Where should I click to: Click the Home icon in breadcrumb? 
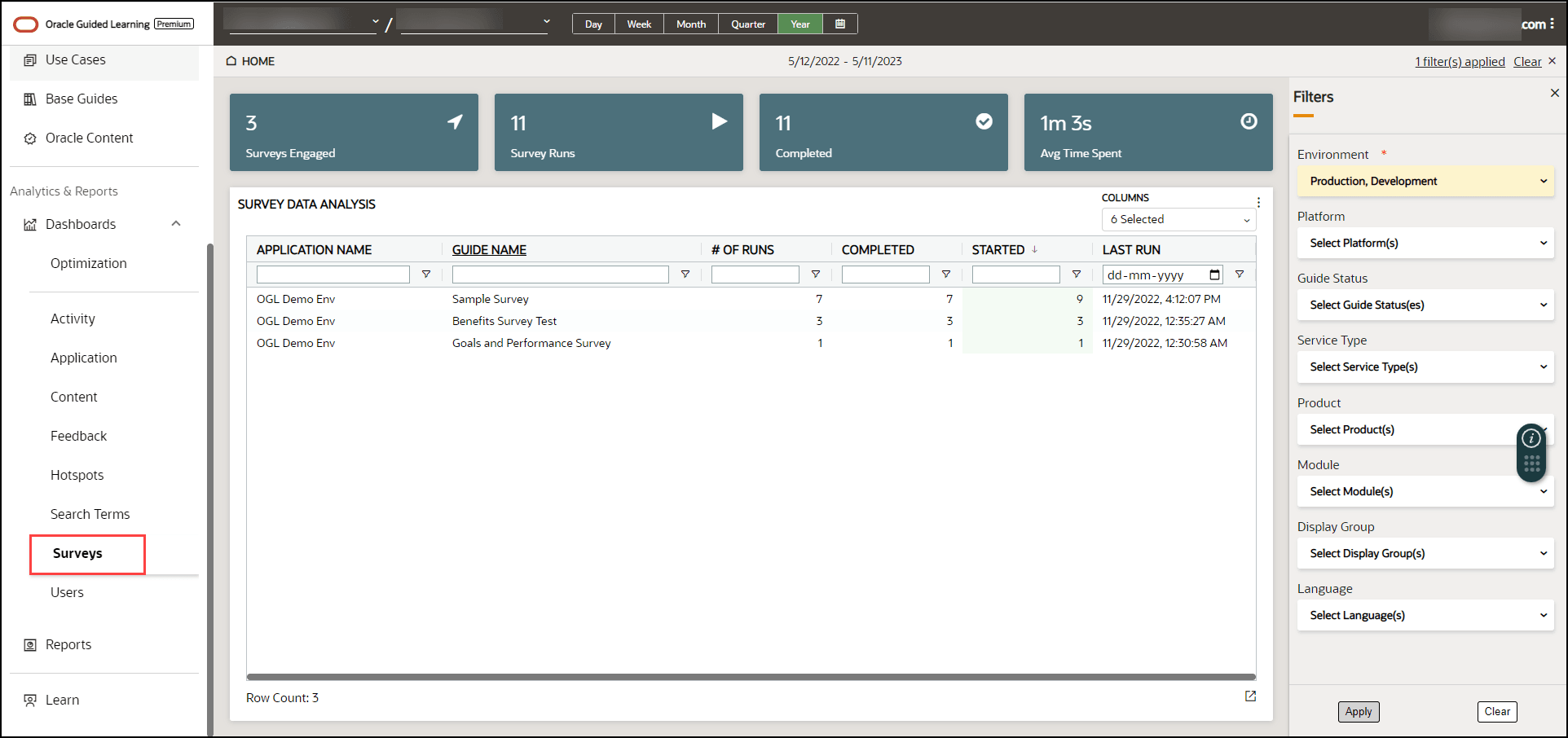231,61
